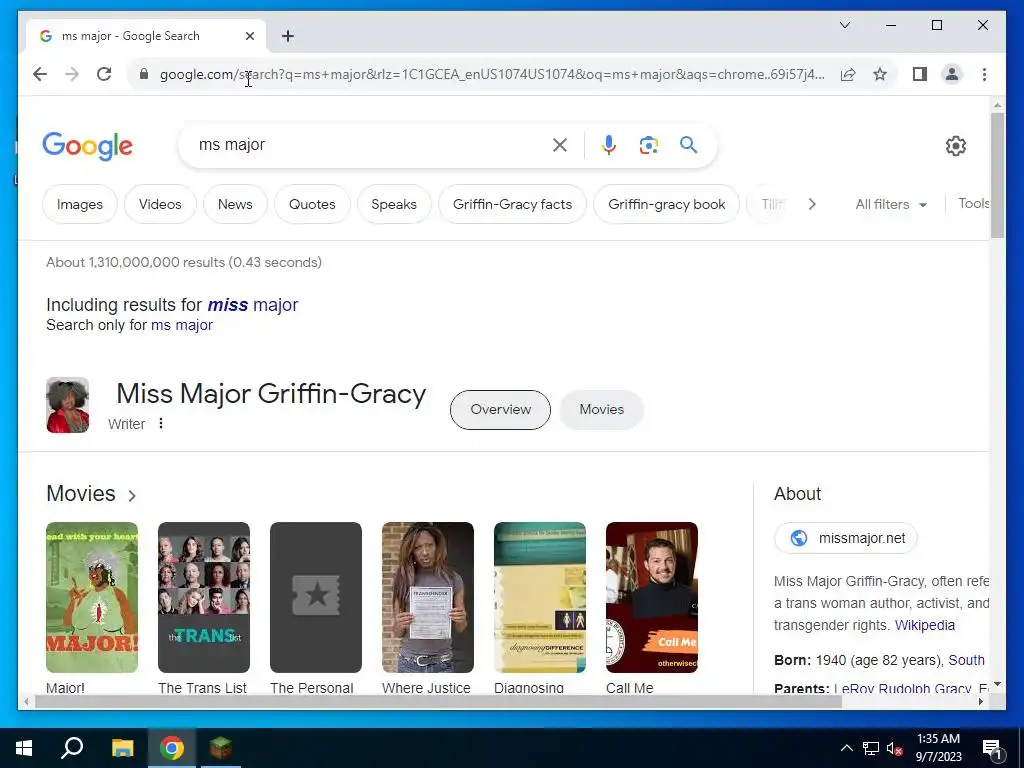Open Chrome profile avatar menu
The width and height of the screenshot is (1024, 768).
[952, 74]
